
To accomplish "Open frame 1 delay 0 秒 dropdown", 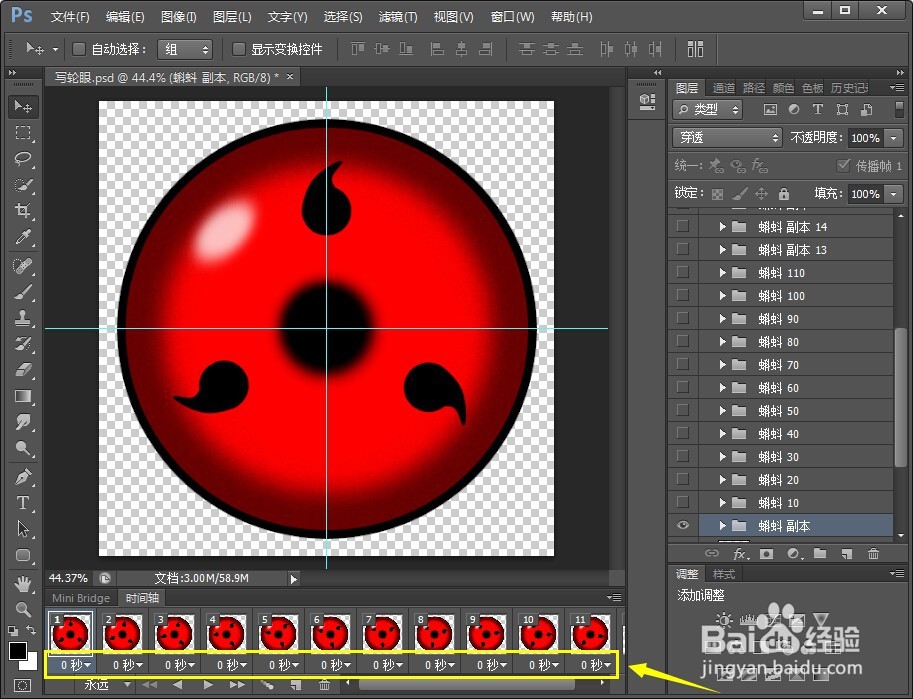I will click(75, 665).
